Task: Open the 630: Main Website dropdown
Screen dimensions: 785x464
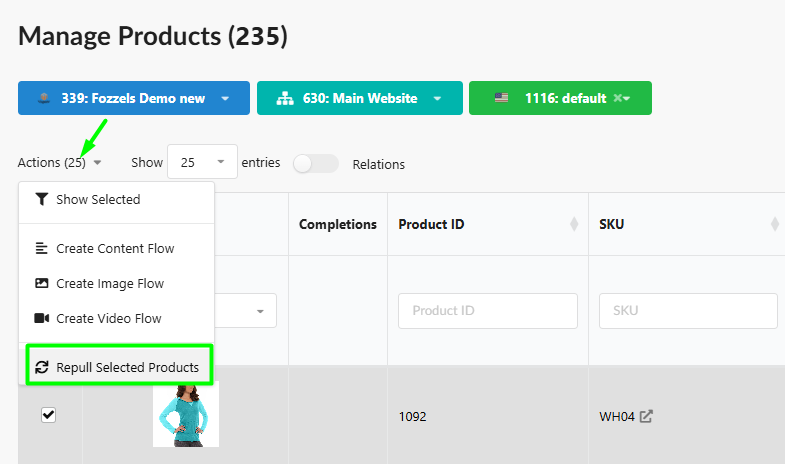Action: coord(359,98)
